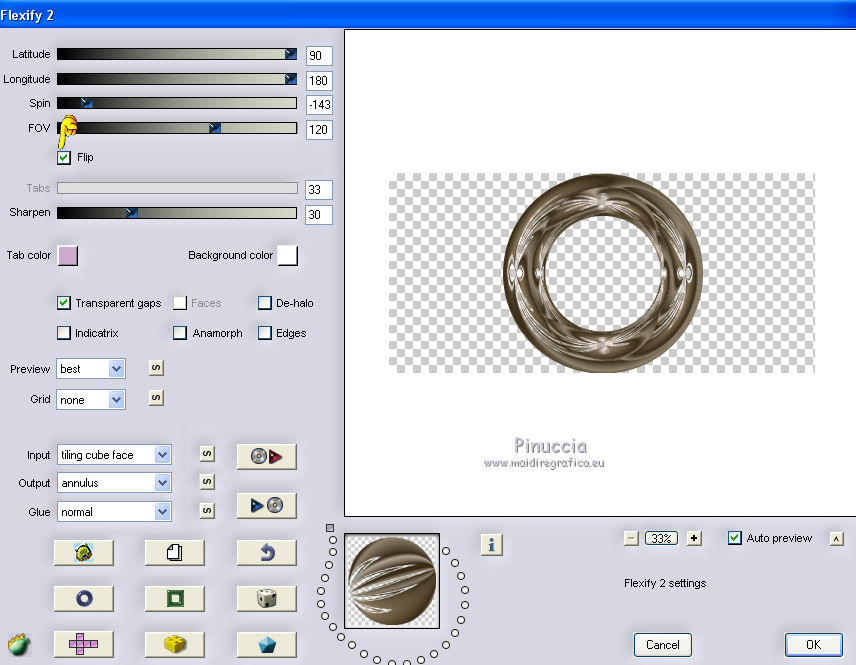The image size is (856, 665).
Task: Click the S button next to Preview
Action: (156, 367)
